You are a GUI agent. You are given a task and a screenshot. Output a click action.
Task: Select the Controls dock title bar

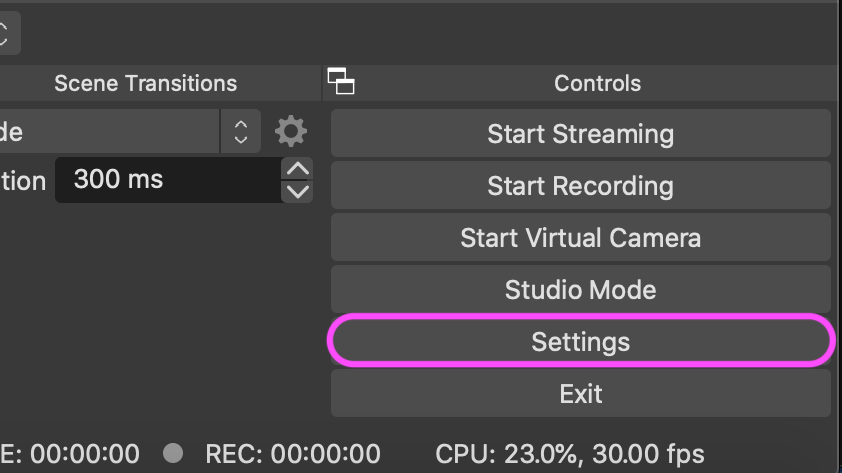coord(598,83)
